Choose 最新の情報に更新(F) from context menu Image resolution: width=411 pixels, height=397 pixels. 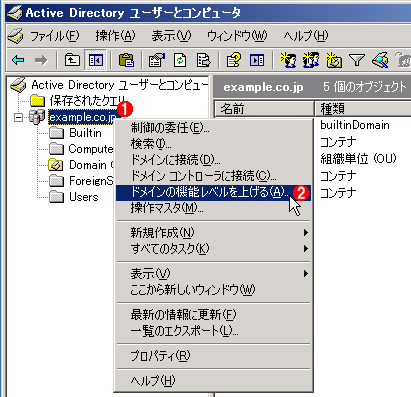[x=213, y=315]
